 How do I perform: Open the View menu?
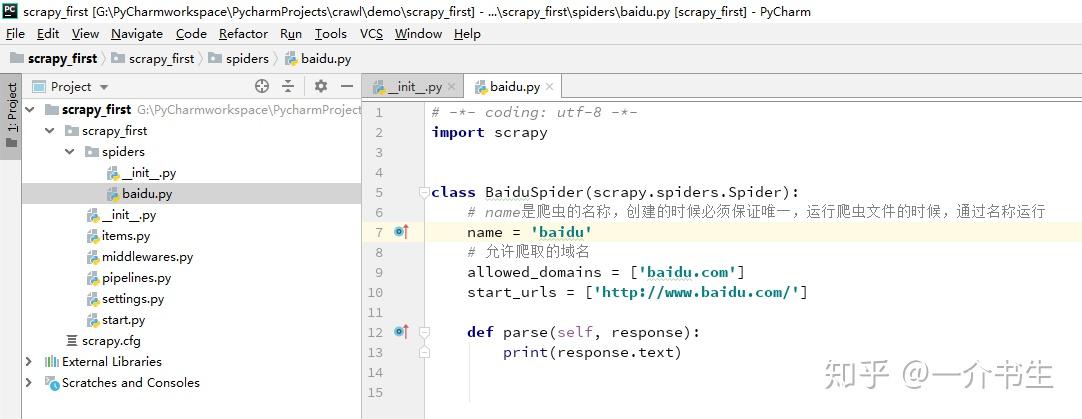85,34
